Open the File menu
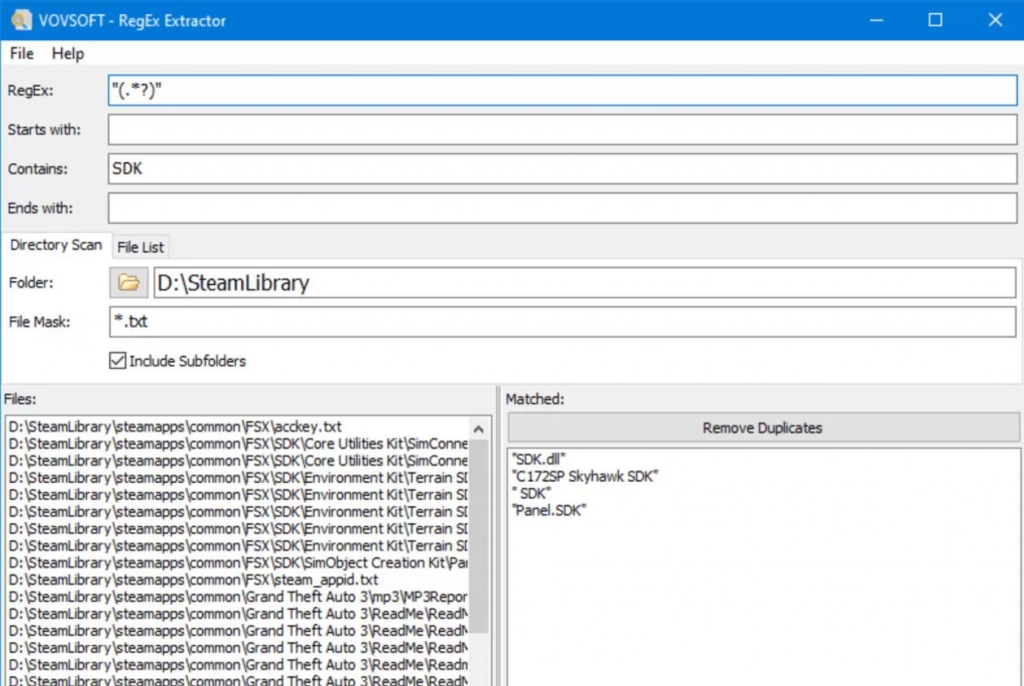Screen dimensions: 1024x686 [22, 54]
